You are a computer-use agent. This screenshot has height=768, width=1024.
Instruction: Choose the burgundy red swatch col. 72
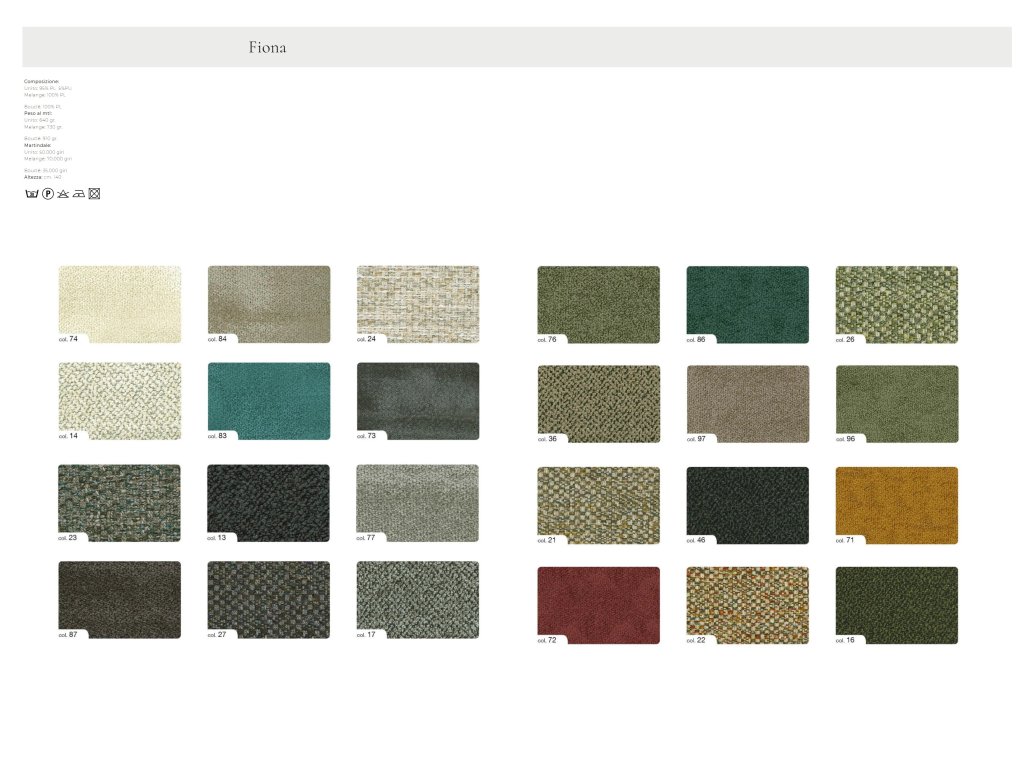[x=598, y=604]
